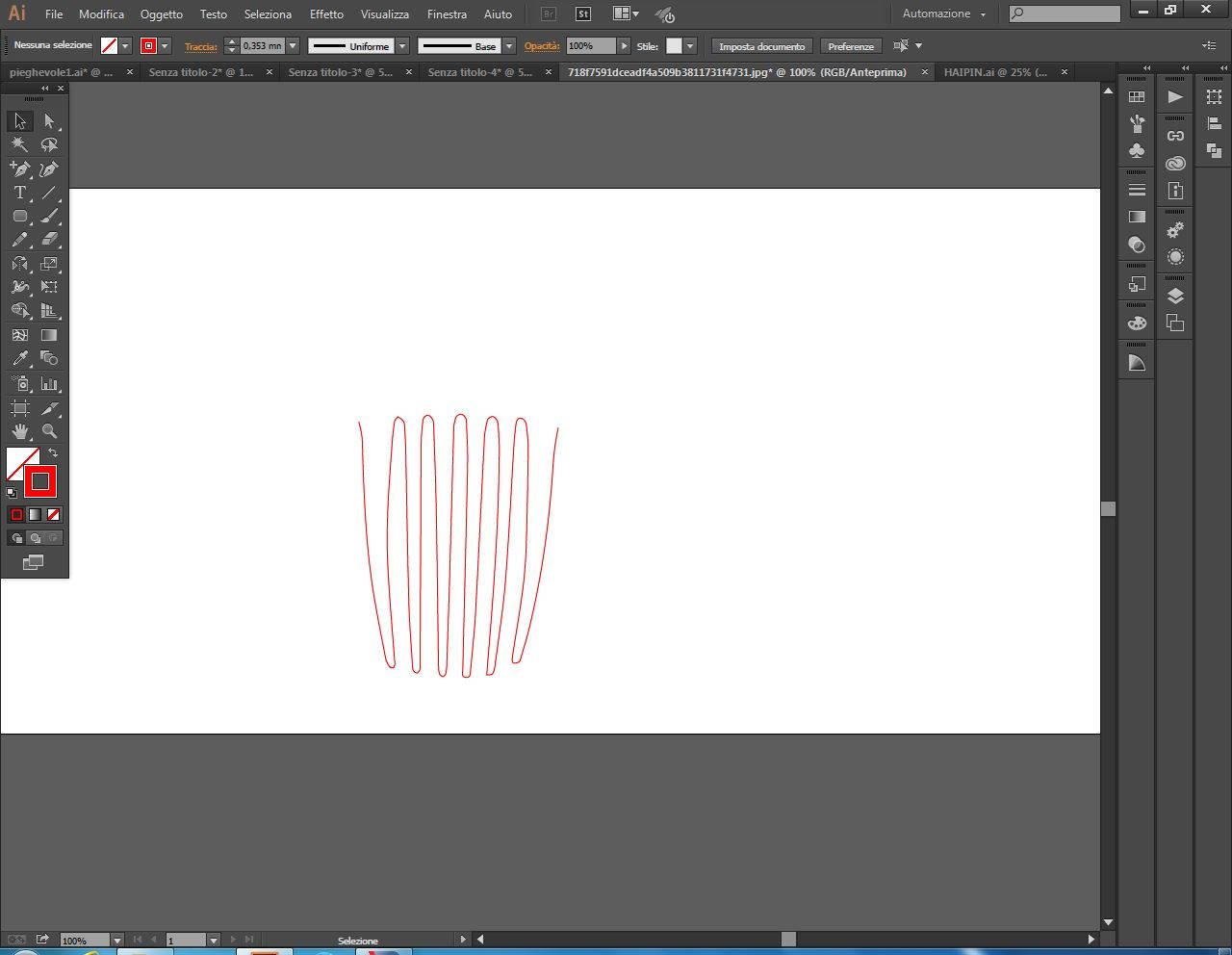The image size is (1232, 955).
Task: Open the Opacità panel link
Action: (542, 46)
